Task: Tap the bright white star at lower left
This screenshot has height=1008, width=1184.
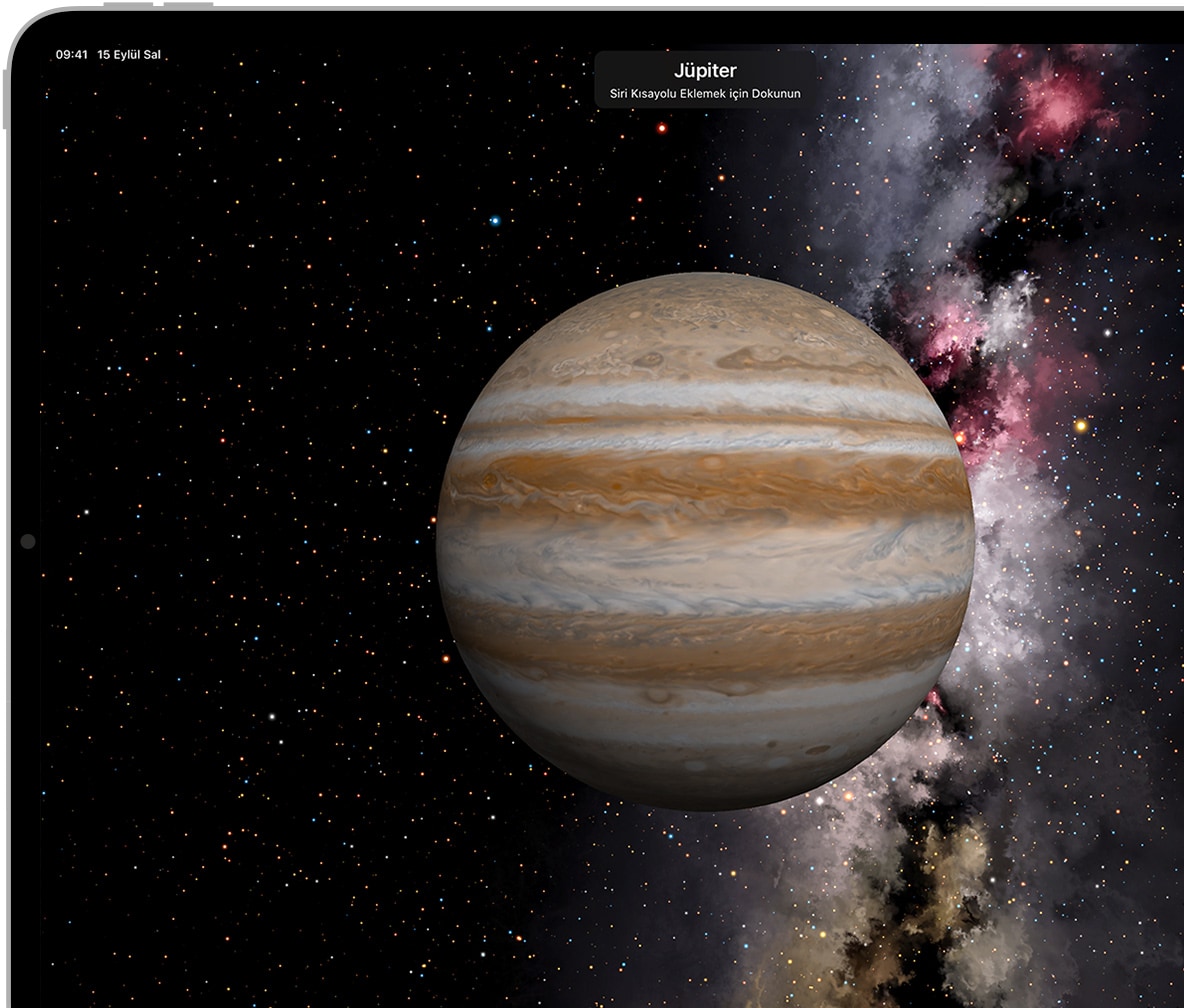Action: click(x=270, y=716)
